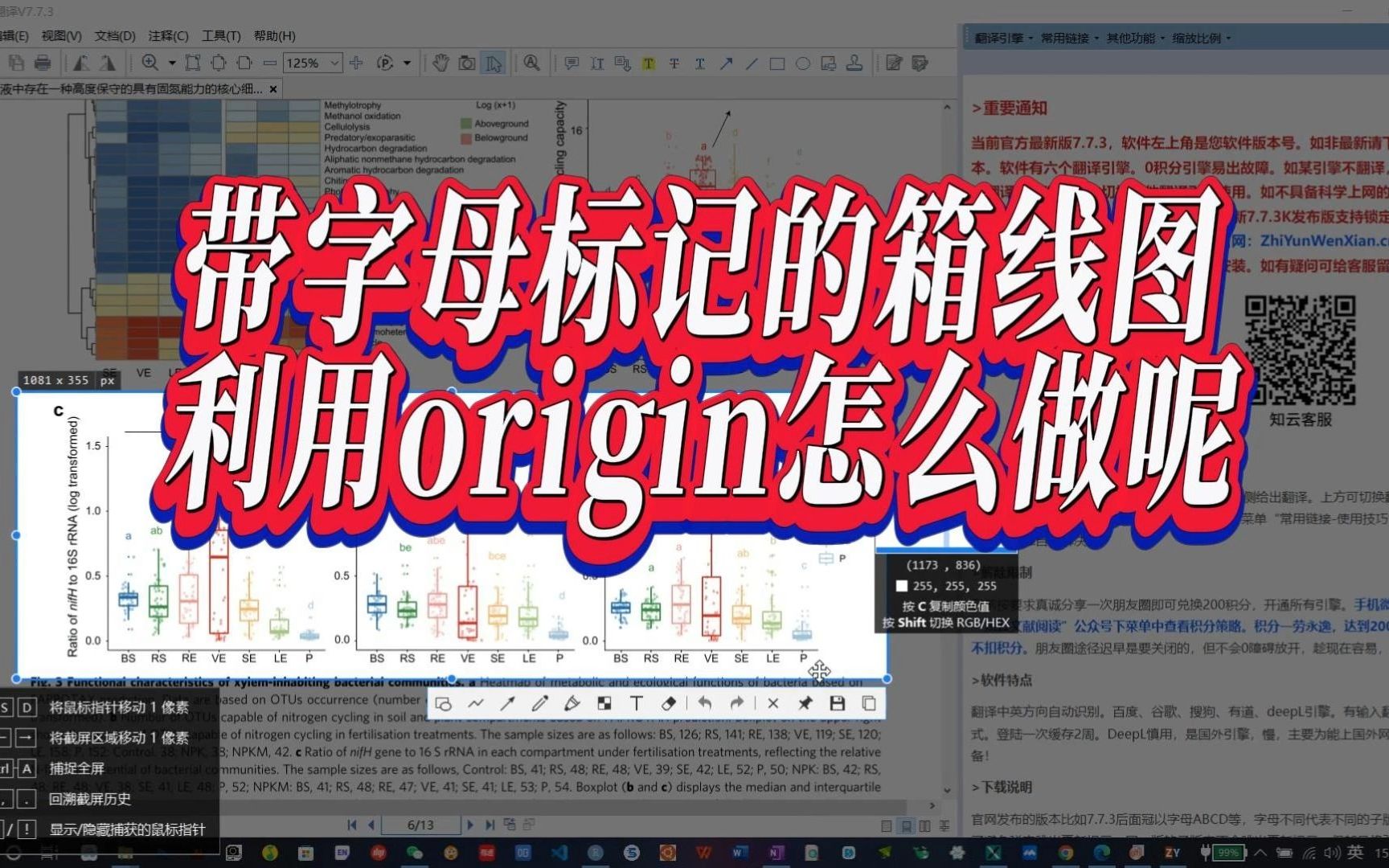Image resolution: width=1389 pixels, height=868 pixels.
Task: Redo the screenshot annotation
Action: pos(737,704)
